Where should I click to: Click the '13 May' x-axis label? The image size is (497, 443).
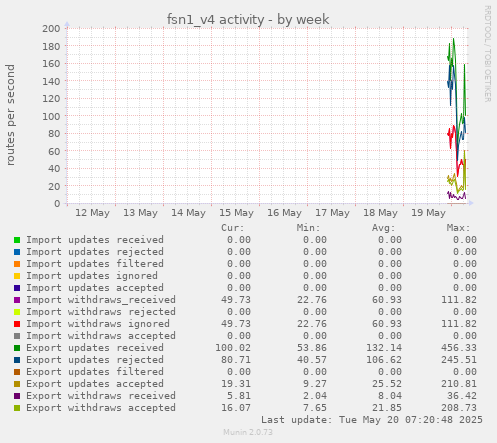[140, 213]
